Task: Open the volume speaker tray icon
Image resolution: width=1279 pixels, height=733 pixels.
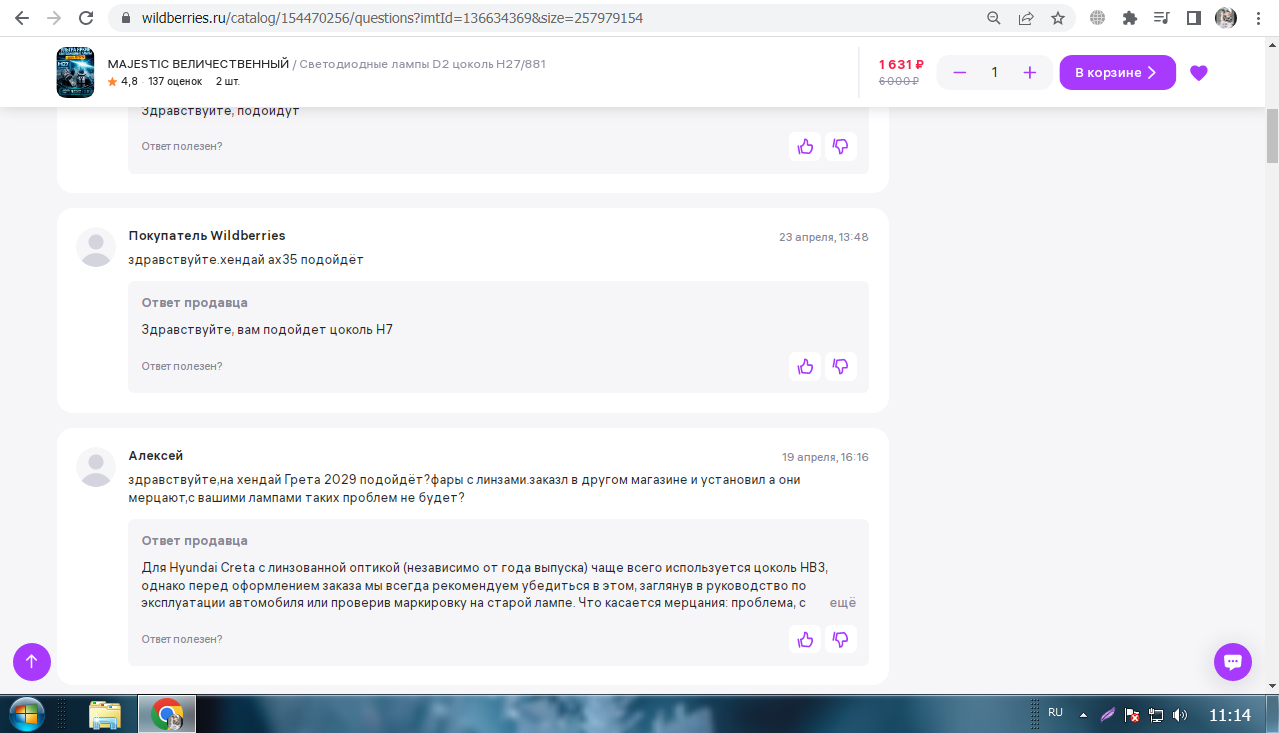Action: pos(1180,715)
